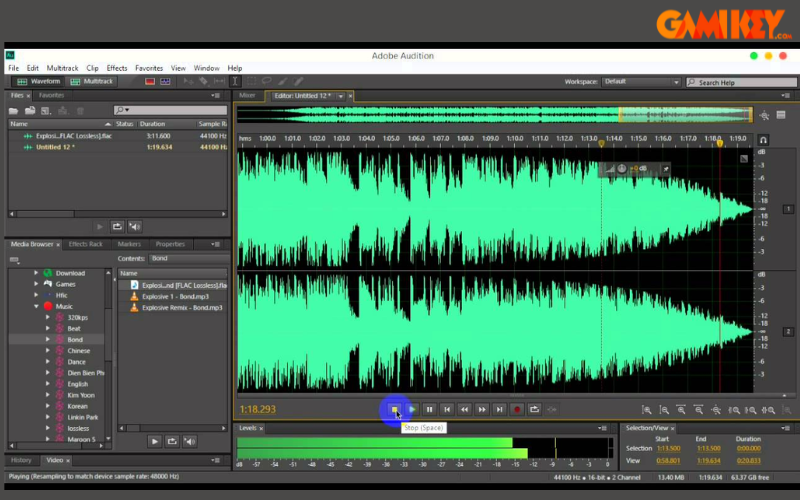Switch to the History tab
The image size is (800, 500).
tap(21, 460)
